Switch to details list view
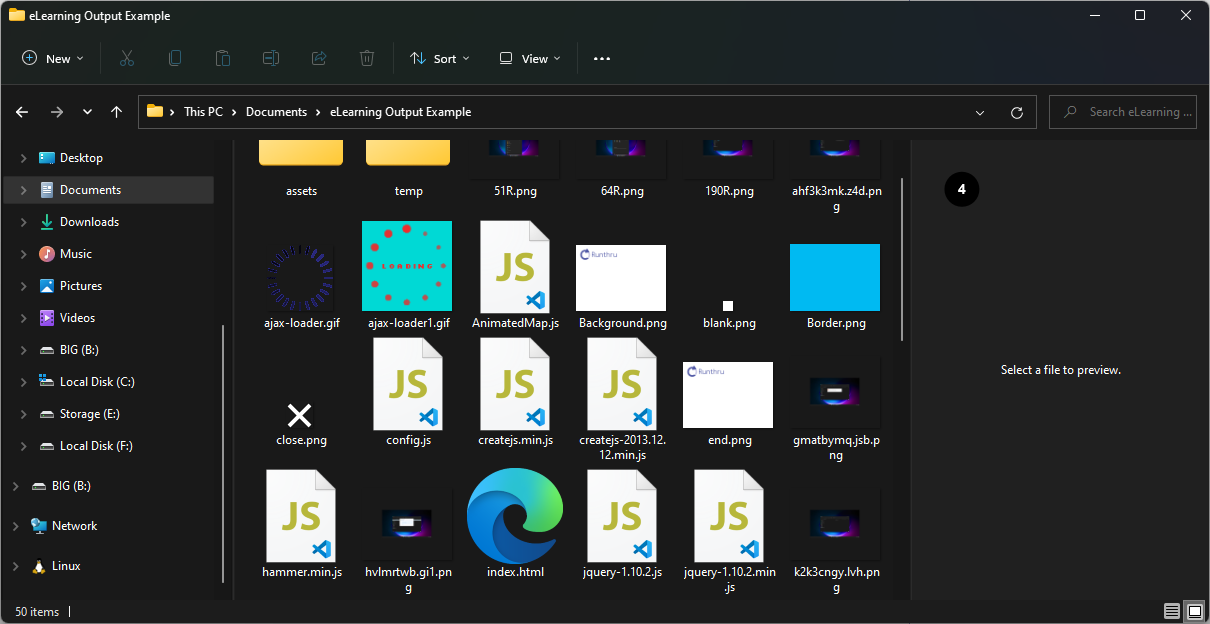Screen dimensions: 1210x624 coord(1171,611)
